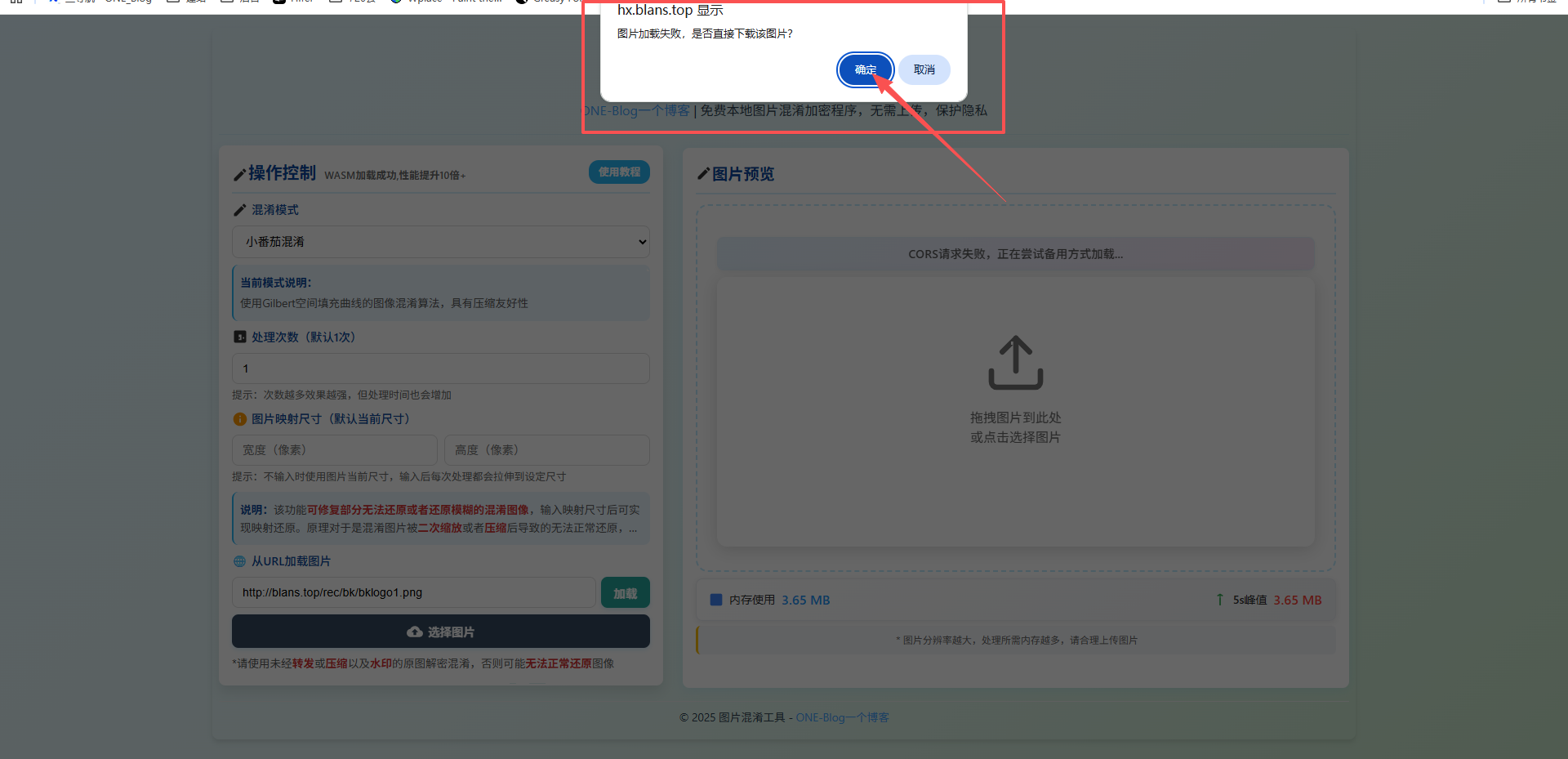Click the dark 选择图片 button

(441, 632)
